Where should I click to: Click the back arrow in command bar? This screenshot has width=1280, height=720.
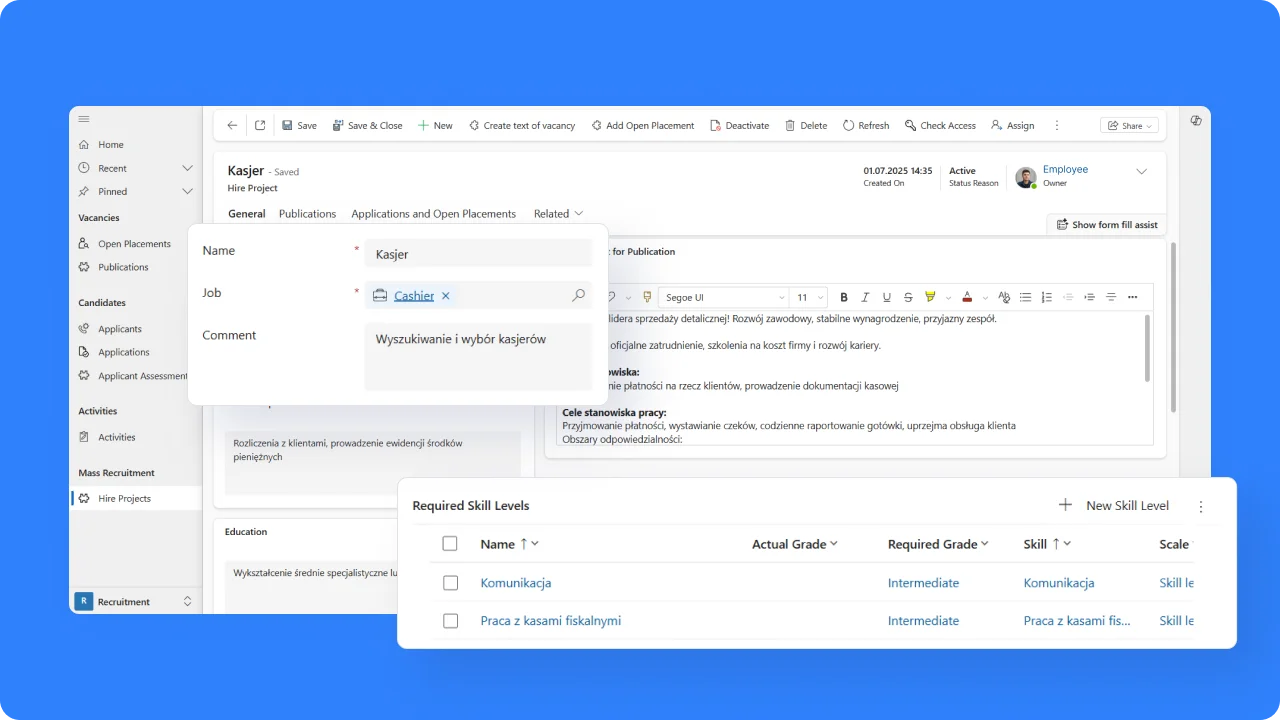(232, 126)
